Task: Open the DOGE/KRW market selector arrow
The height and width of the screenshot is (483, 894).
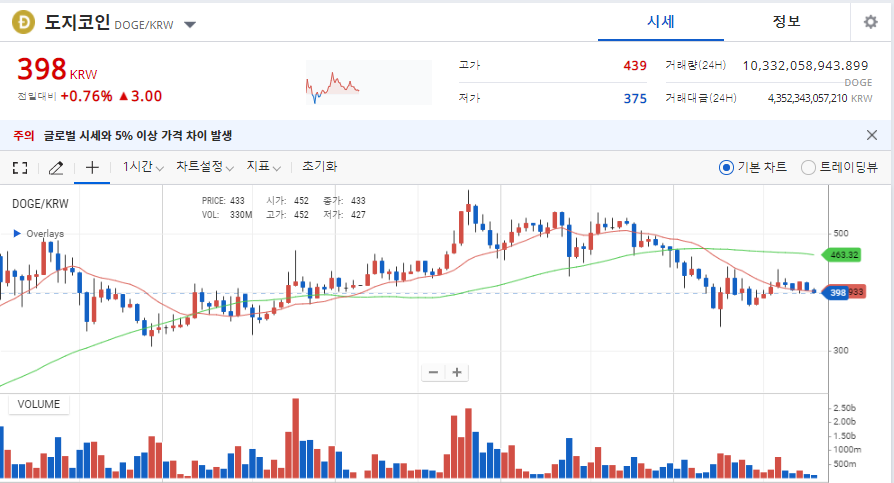Action: (190, 25)
